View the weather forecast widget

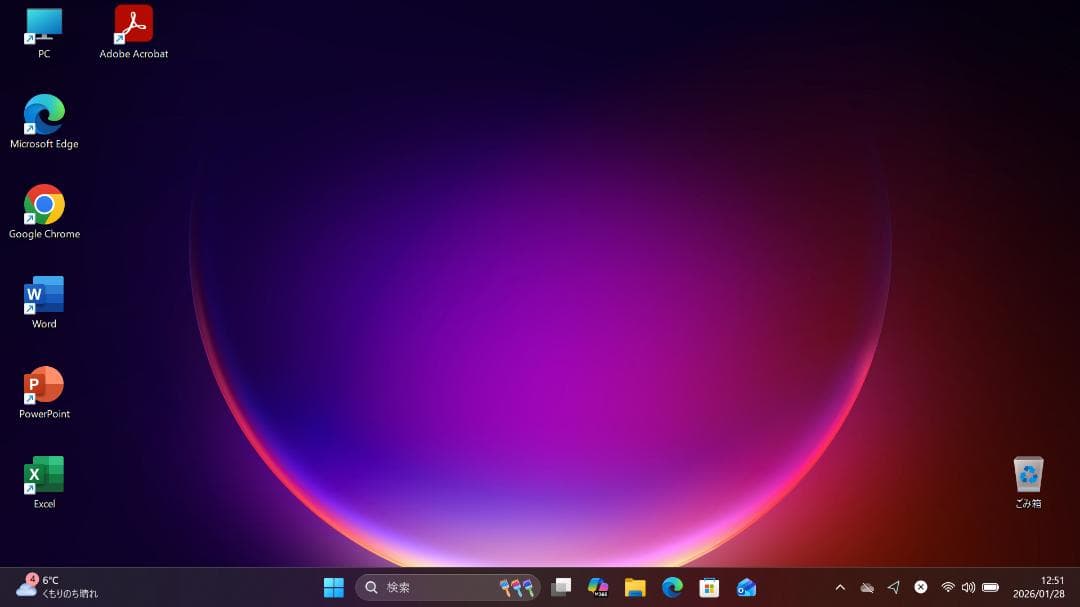click(48, 587)
